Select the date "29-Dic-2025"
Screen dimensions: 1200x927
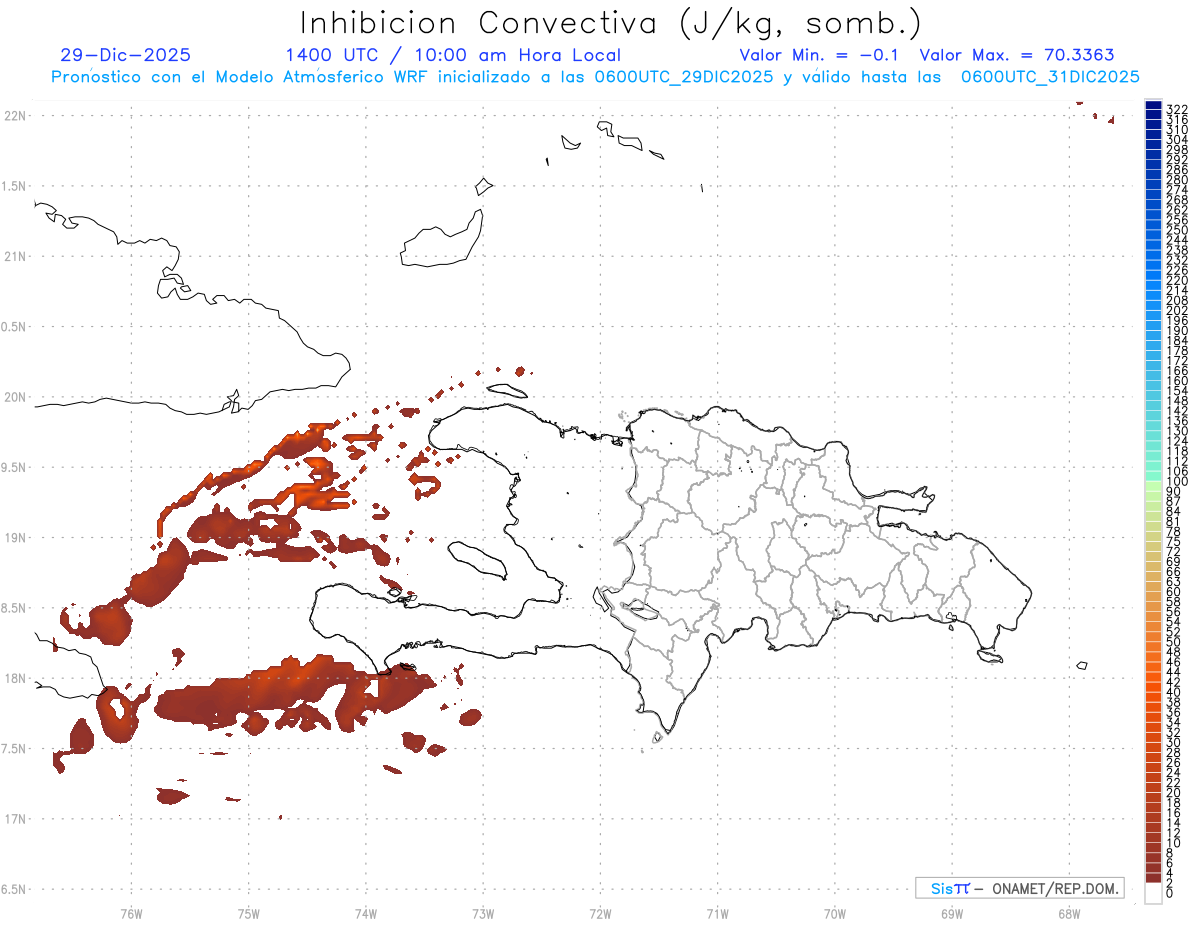pyautogui.click(x=125, y=56)
